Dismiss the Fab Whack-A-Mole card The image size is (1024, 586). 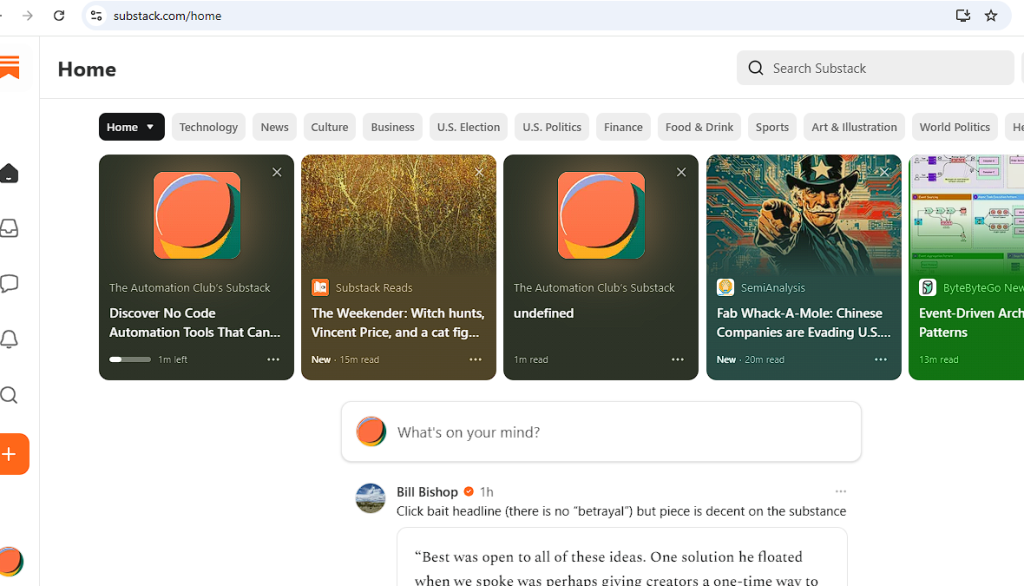pyautogui.click(x=884, y=172)
